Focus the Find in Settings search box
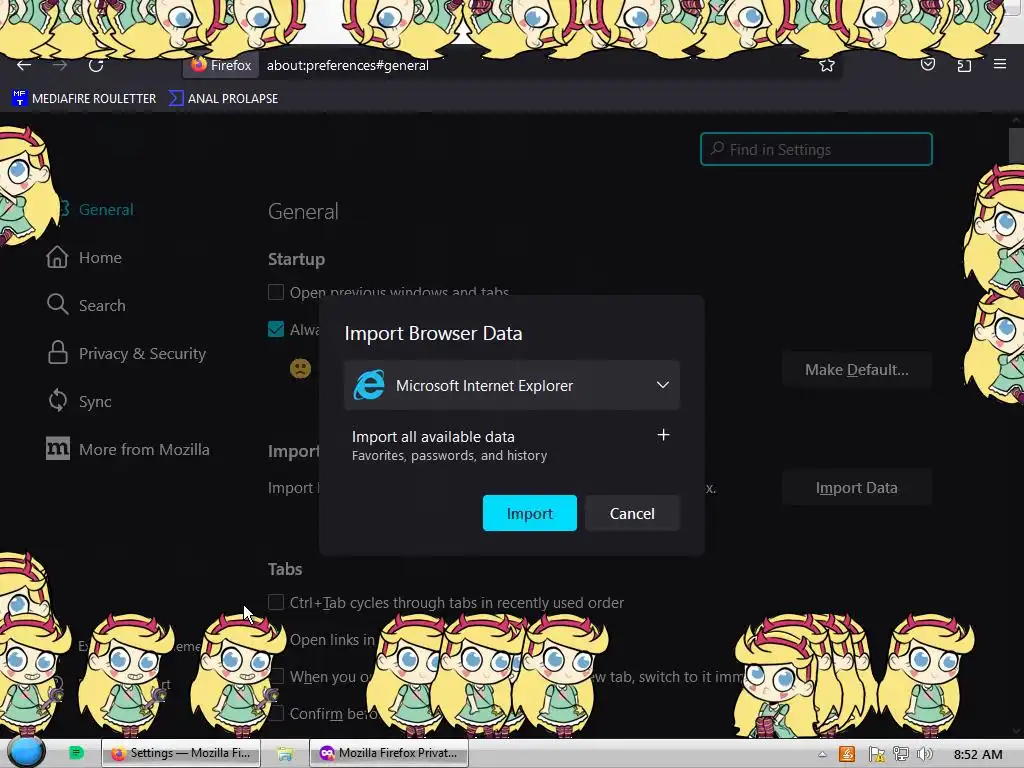Image resolution: width=1024 pixels, height=768 pixels. point(816,149)
